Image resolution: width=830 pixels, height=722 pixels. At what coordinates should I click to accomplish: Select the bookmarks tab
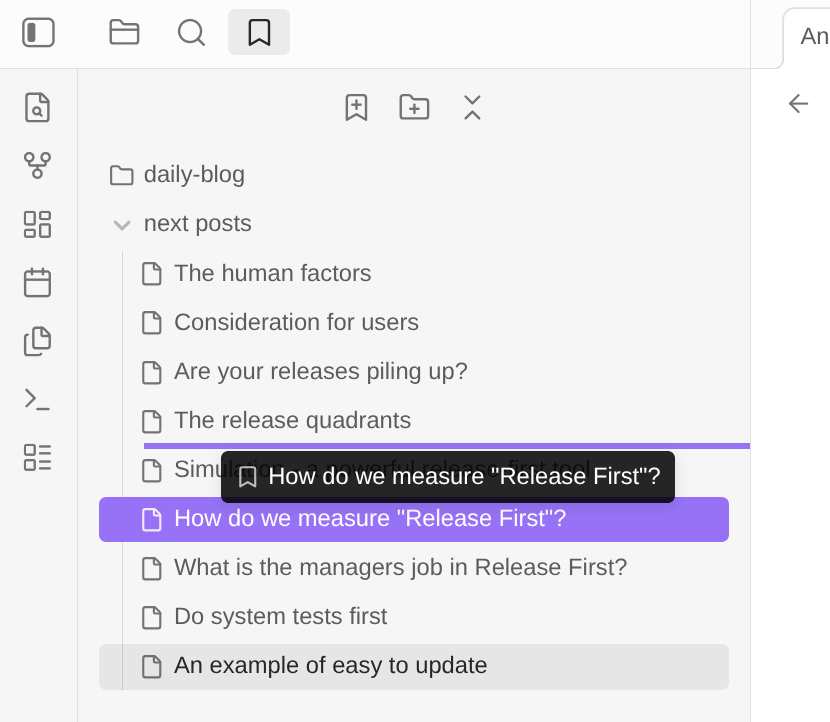(x=259, y=33)
